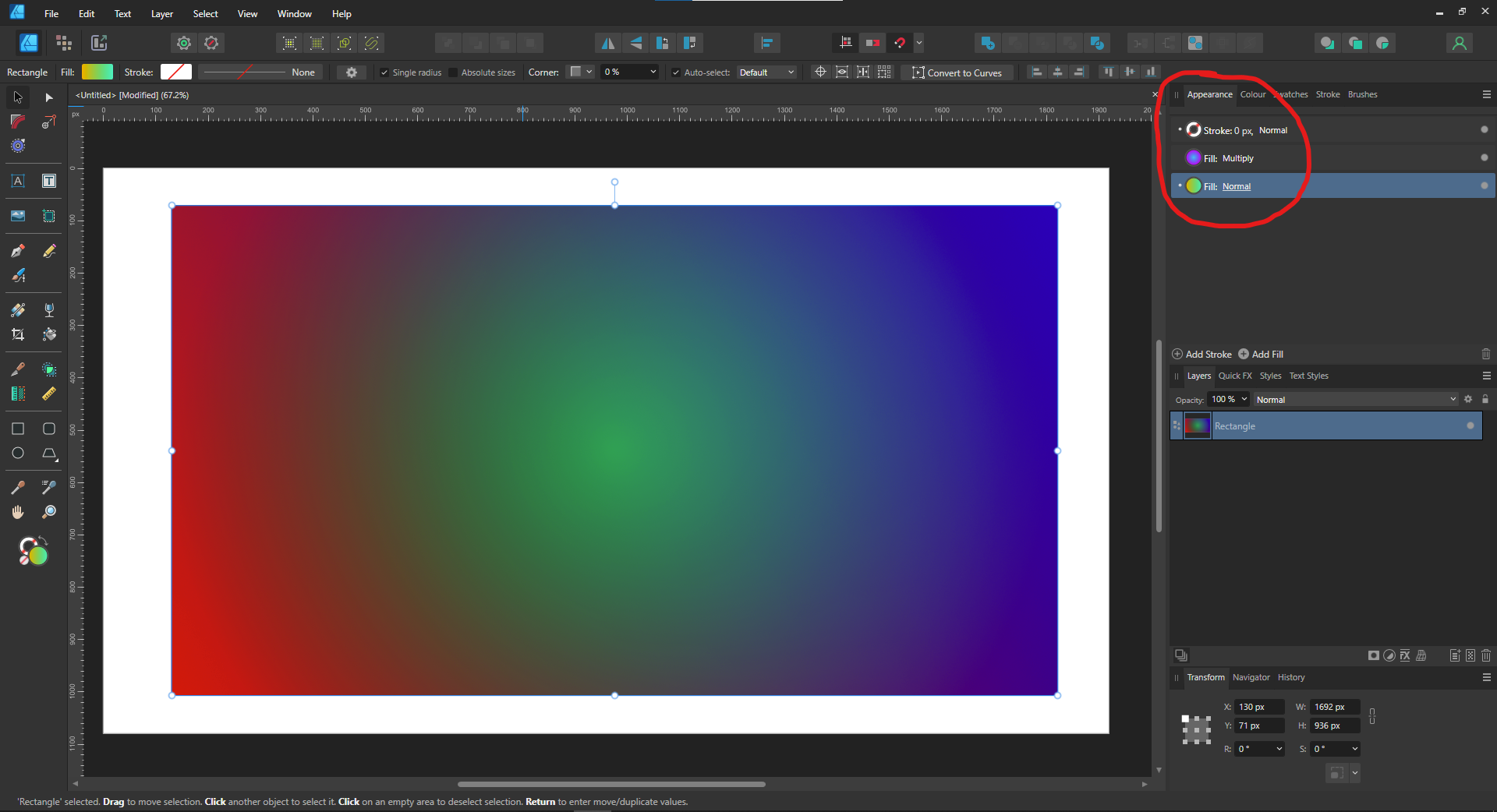Switch to the Brushes tab
1497x812 pixels.
click(1362, 94)
